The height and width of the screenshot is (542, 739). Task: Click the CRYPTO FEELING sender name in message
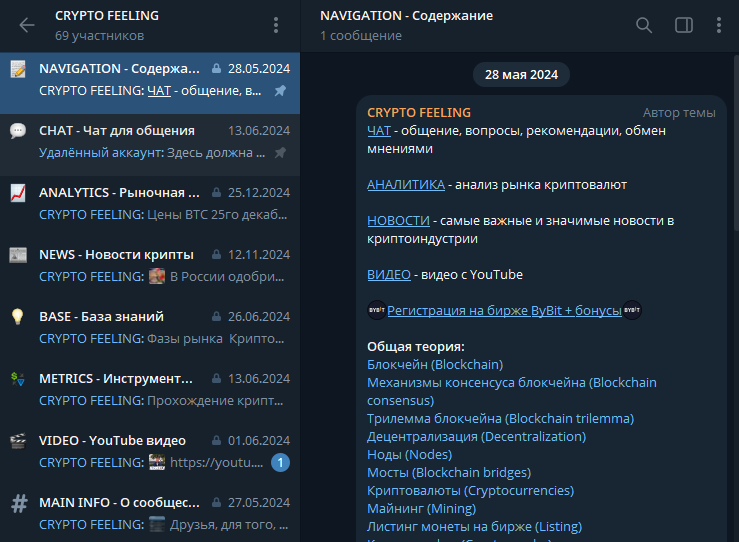419,113
